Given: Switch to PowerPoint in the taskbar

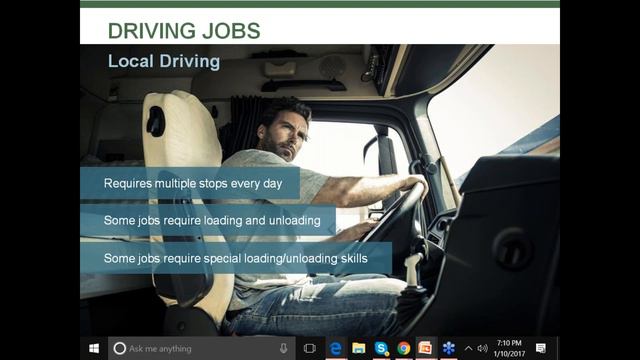Looking at the screenshot, I should point(425,348).
